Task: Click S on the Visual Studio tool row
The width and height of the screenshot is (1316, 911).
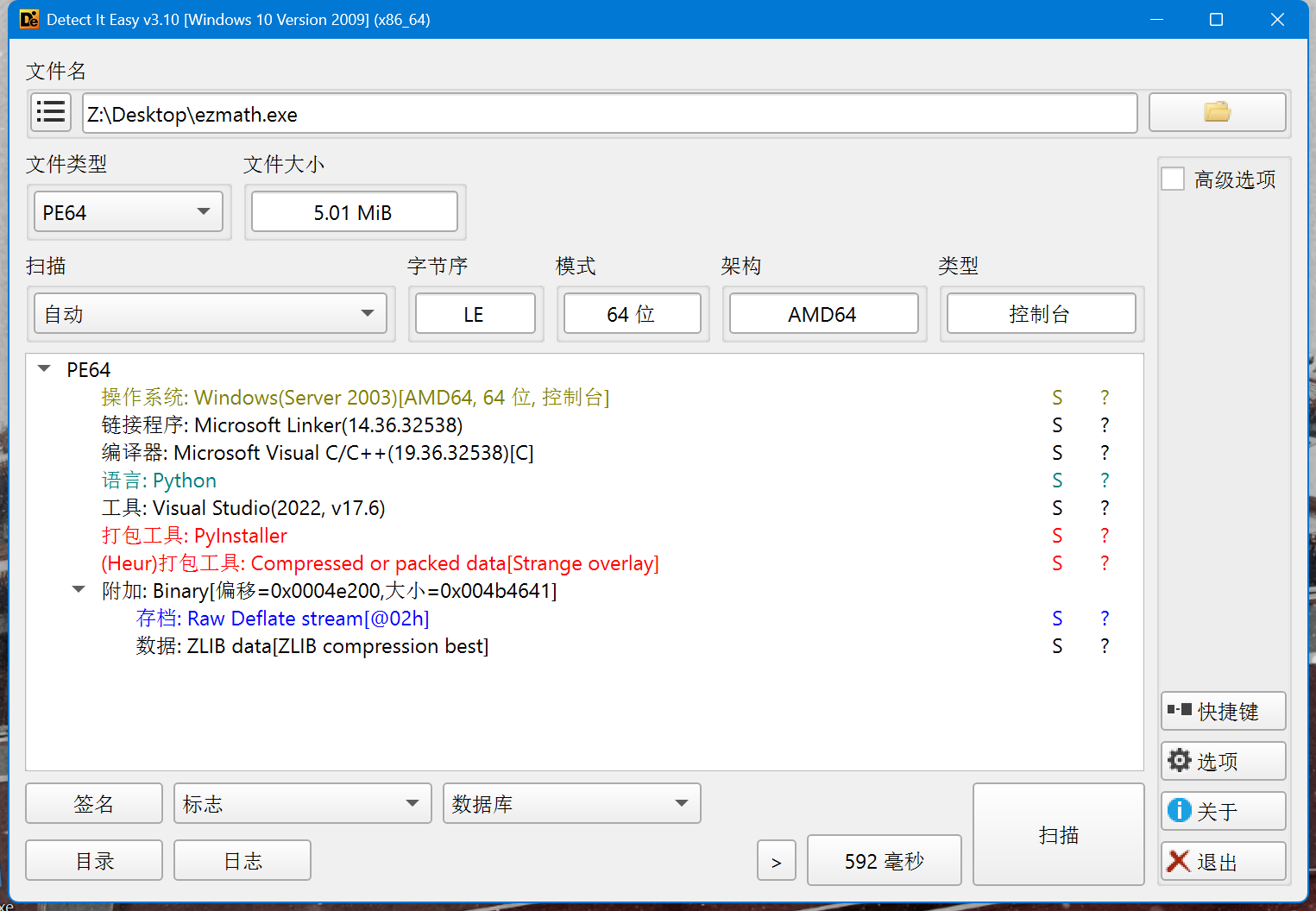Action: coord(1057,508)
